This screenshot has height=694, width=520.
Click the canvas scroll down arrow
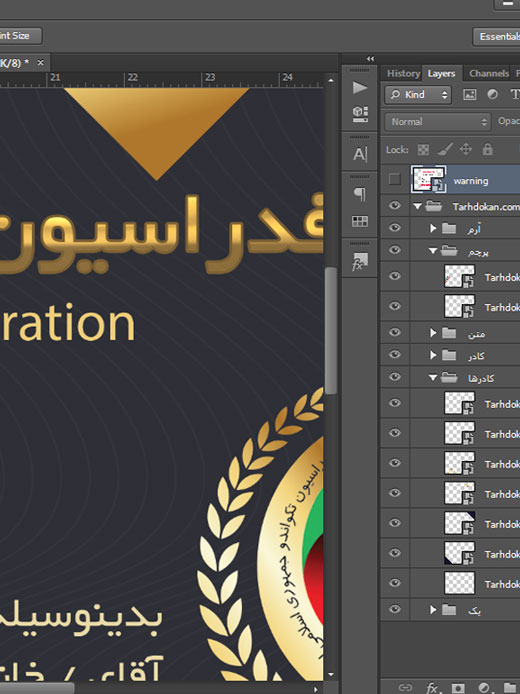[x=331, y=675]
